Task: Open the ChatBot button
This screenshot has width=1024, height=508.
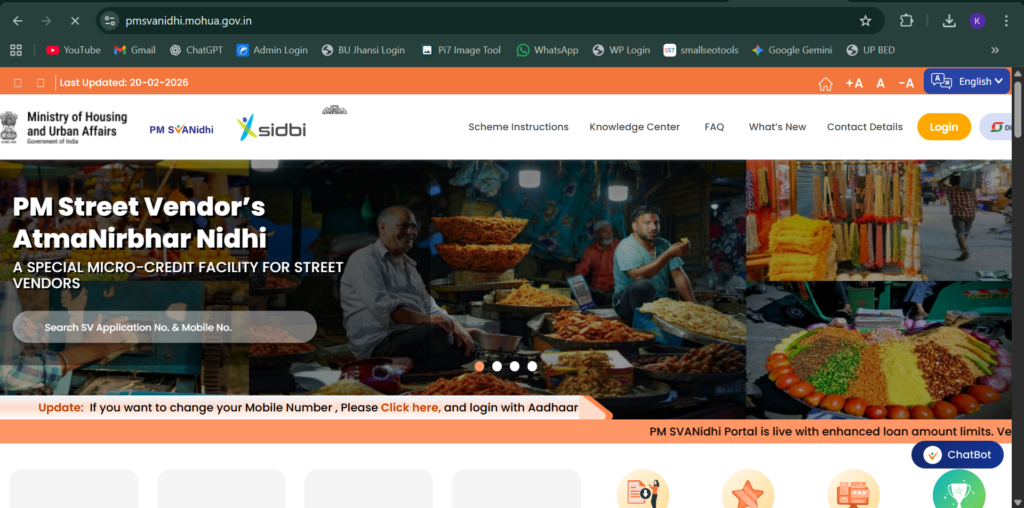Action: 957,454
